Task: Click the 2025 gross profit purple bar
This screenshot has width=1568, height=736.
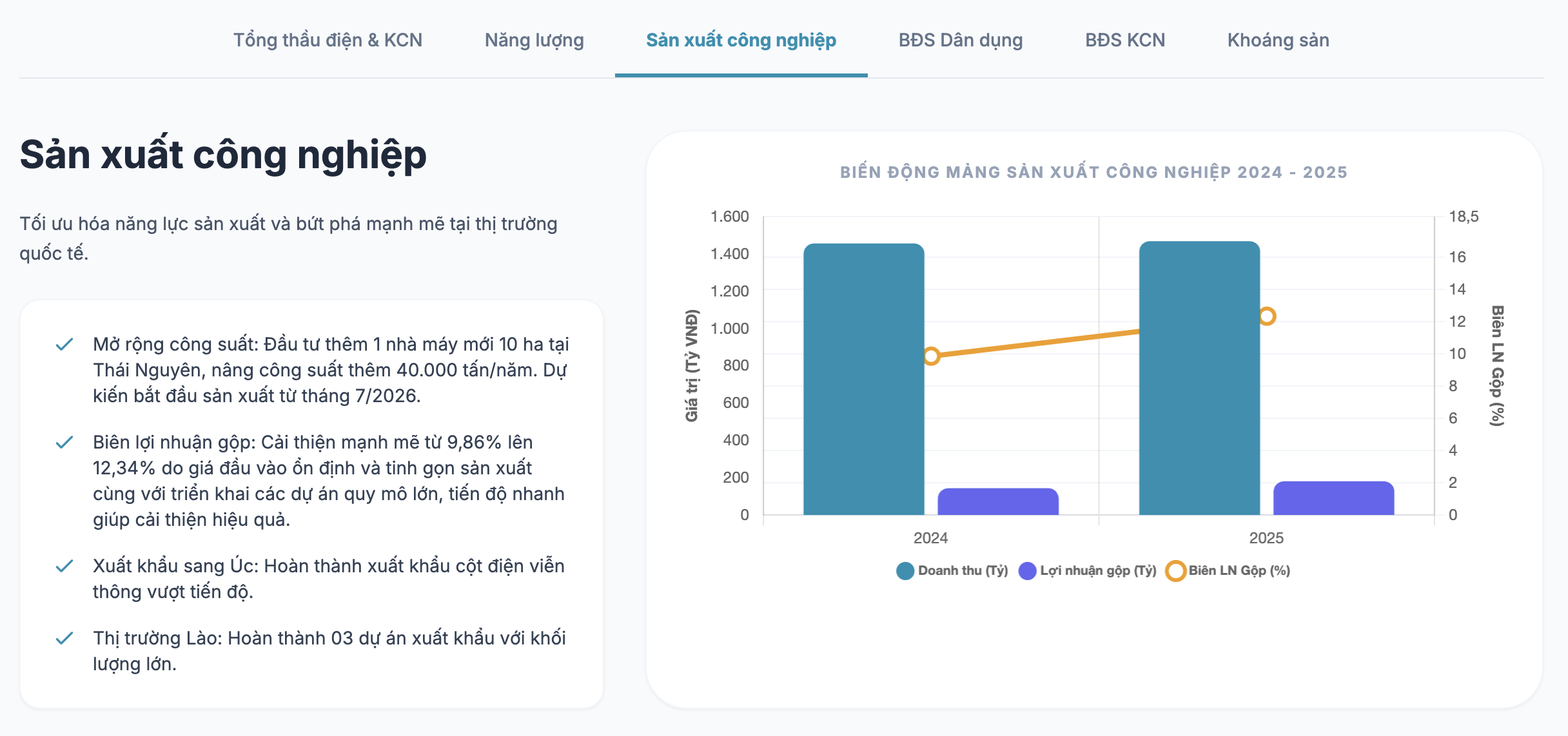Action: [x=1333, y=499]
